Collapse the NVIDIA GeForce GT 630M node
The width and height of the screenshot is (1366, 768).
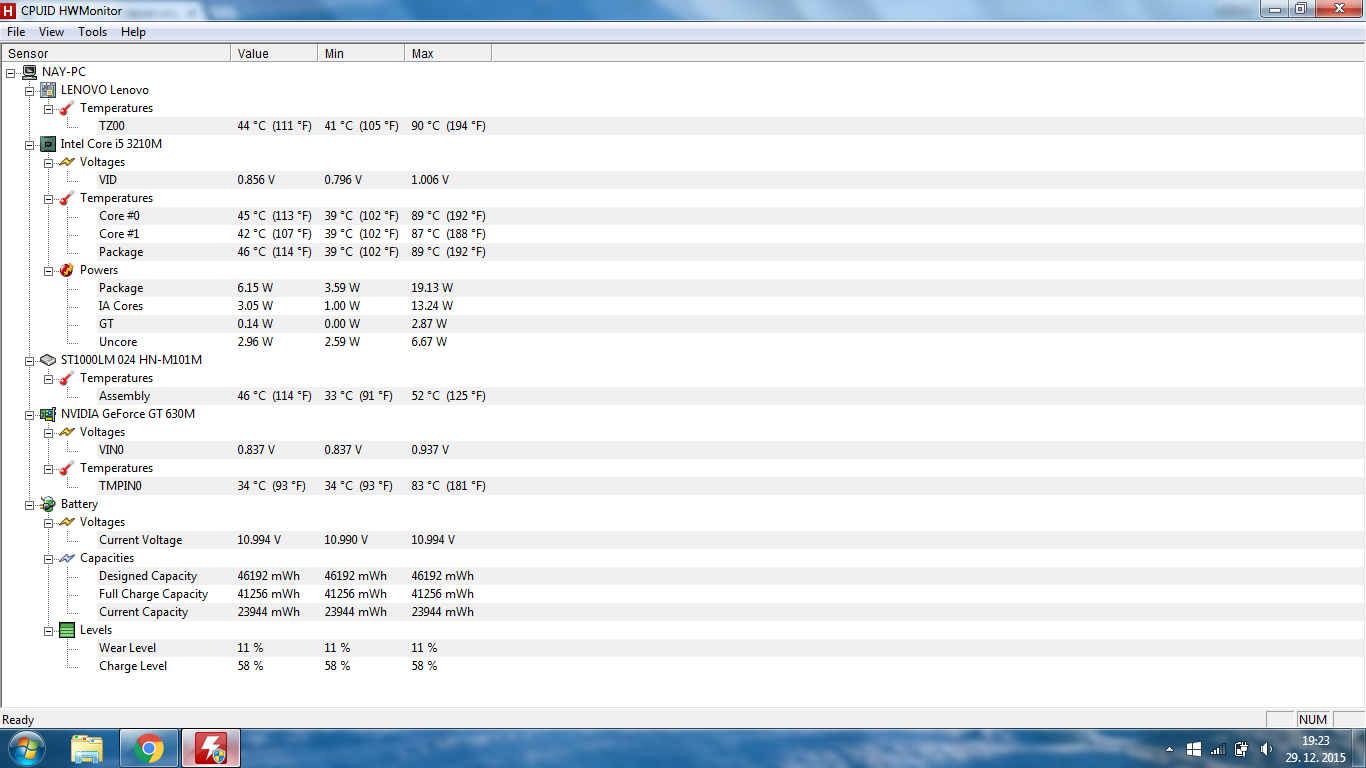point(30,414)
